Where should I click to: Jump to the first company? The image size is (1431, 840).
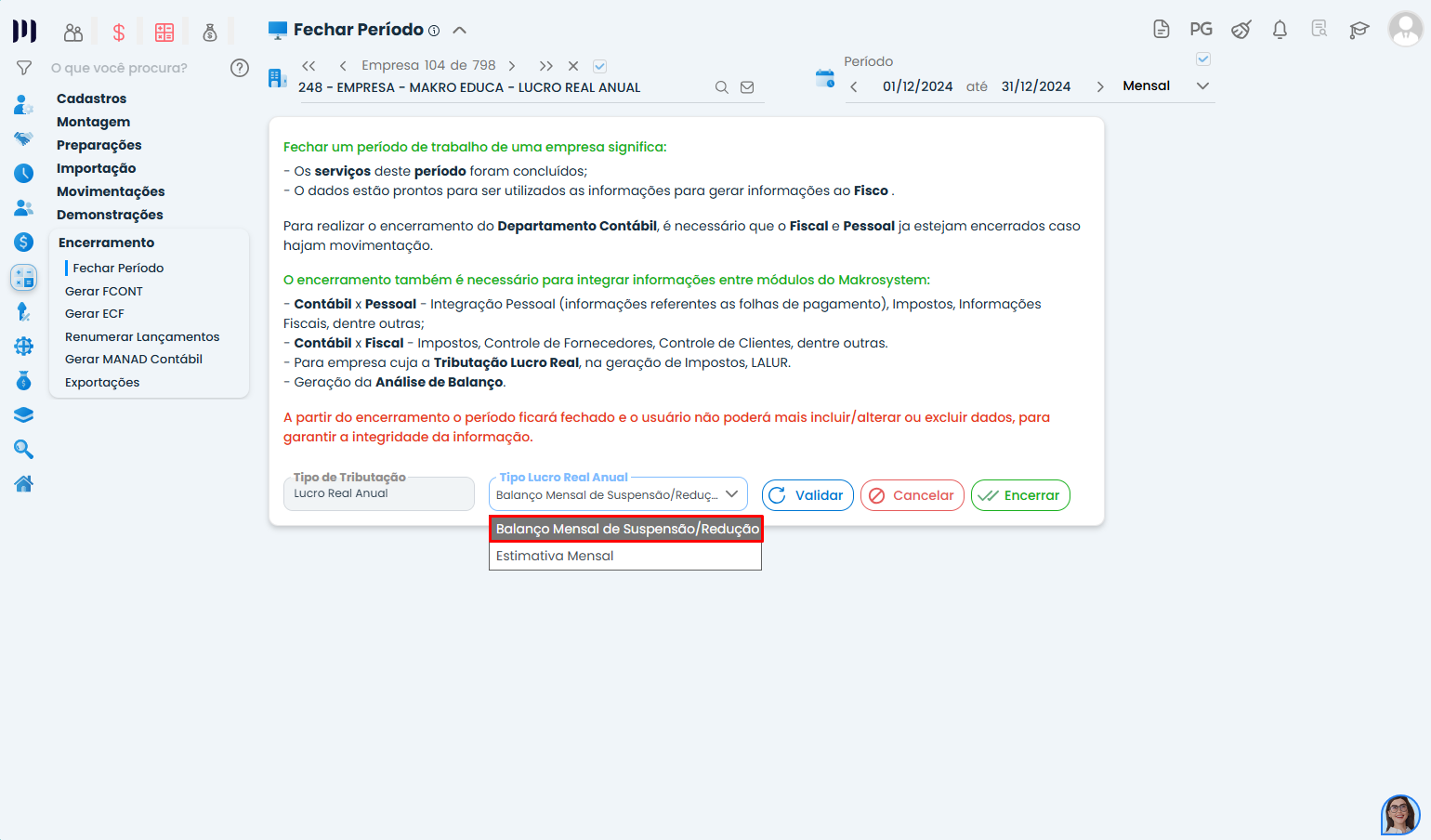tap(309, 66)
